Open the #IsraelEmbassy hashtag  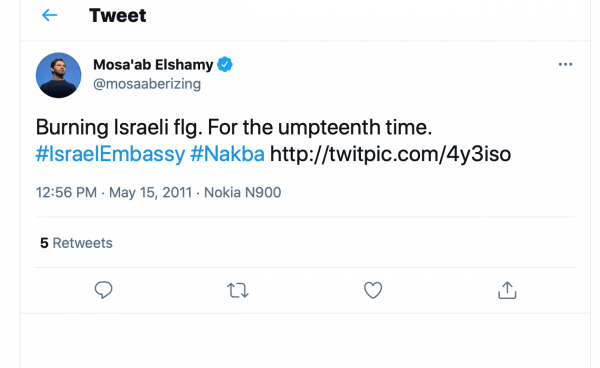(x=110, y=154)
